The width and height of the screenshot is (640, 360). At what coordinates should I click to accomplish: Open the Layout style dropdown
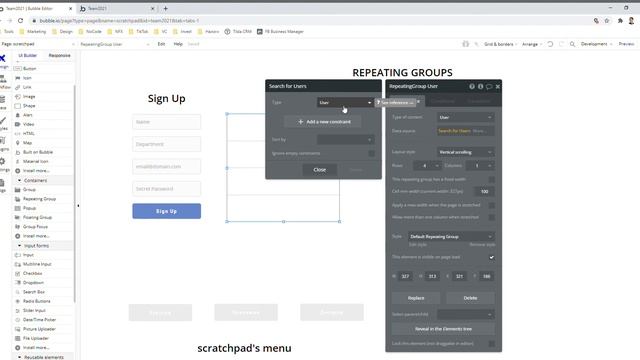pyautogui.click(x=465, y=152)
